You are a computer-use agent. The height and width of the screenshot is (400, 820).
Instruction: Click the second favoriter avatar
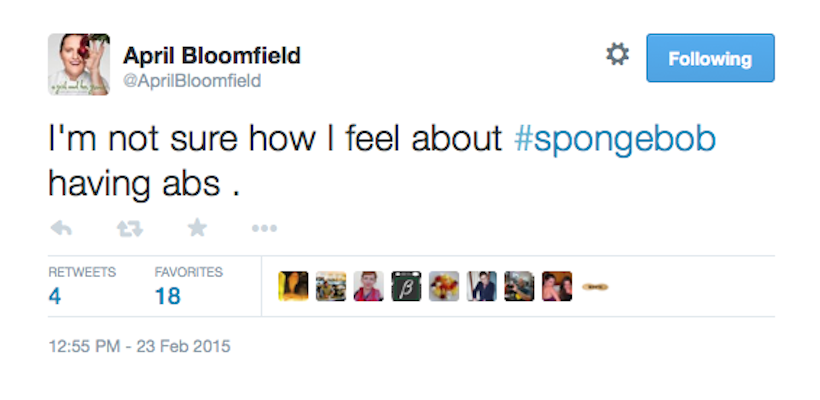click(x=331, y=287)
